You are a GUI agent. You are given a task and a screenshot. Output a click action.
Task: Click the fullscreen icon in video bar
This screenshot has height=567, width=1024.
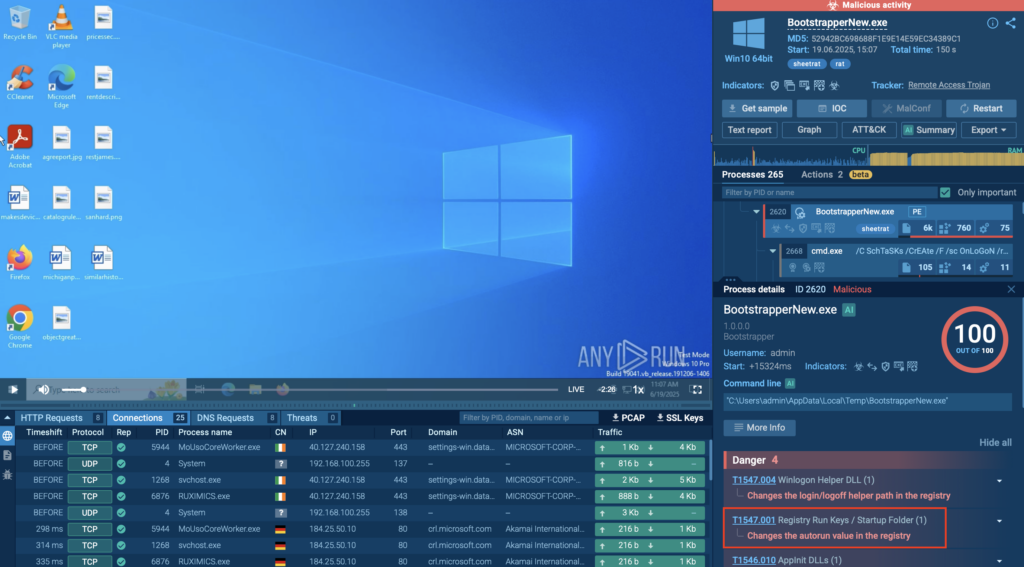[x=697, y=389]
